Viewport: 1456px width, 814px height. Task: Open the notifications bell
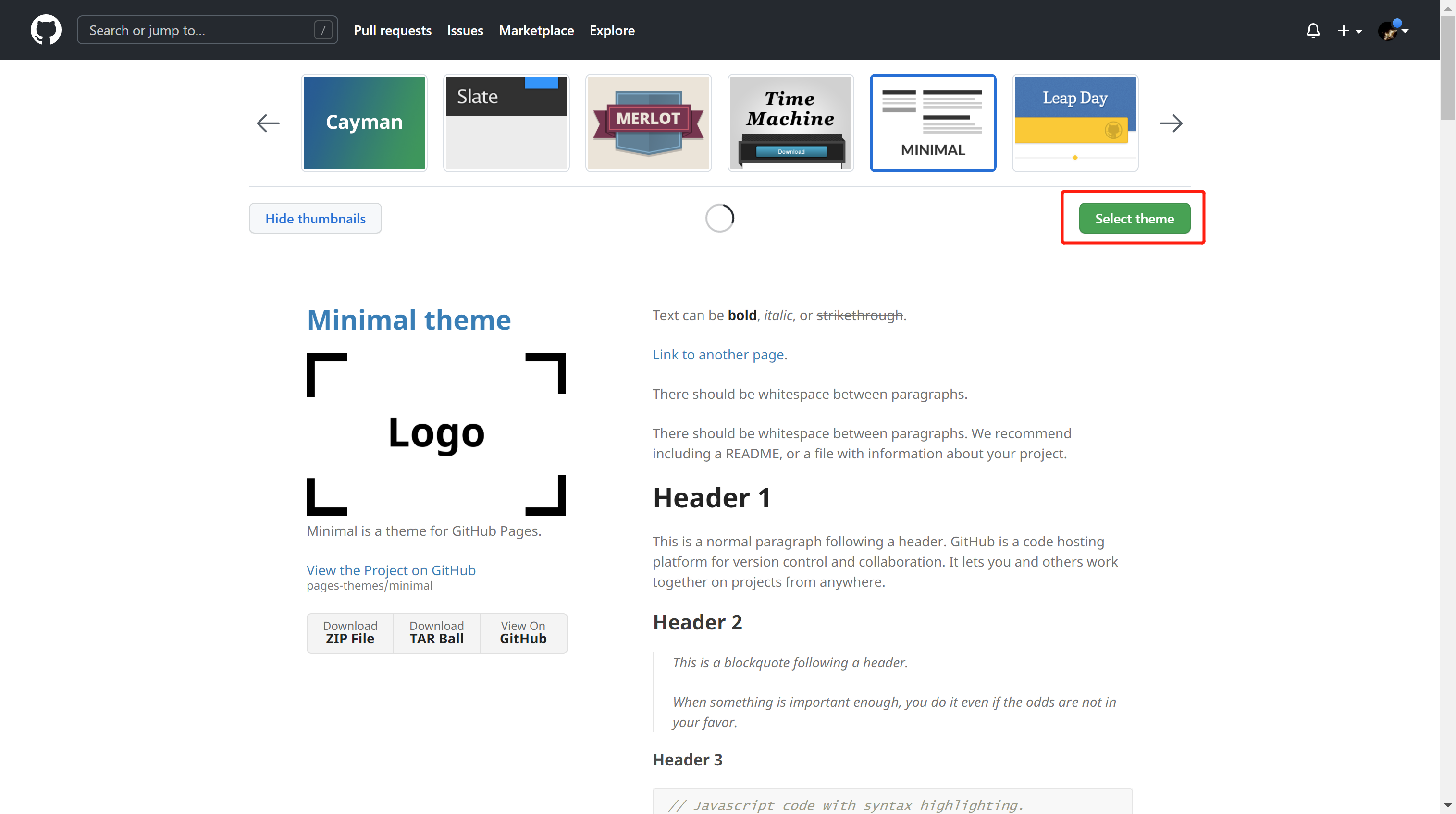point(1313,31)
